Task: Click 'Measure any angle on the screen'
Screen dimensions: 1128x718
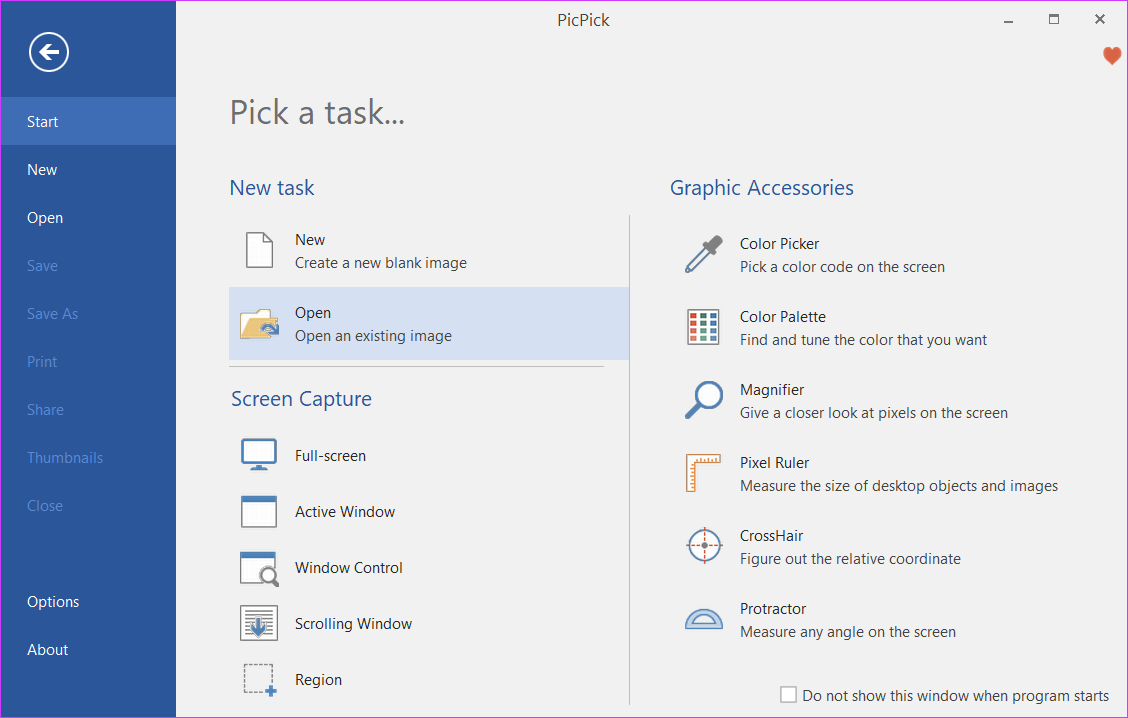Action: (848, 632)
